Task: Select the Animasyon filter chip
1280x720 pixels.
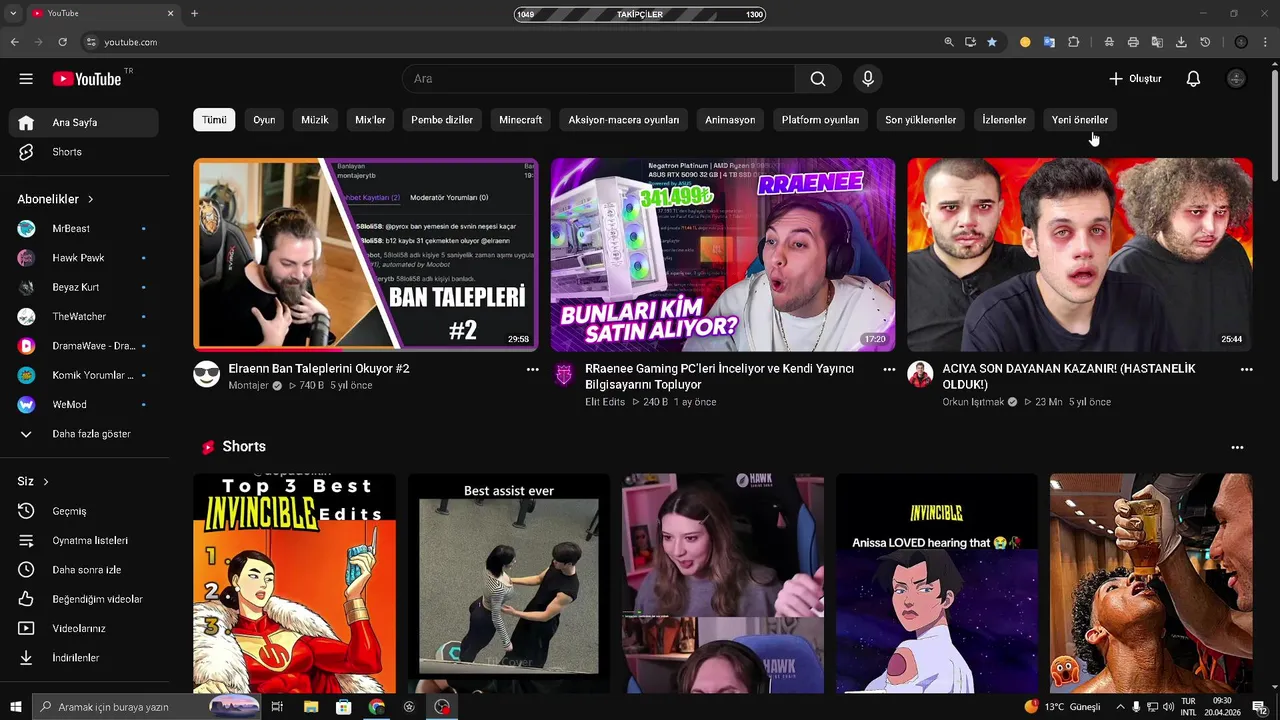Action: click(x=730, y=120)
